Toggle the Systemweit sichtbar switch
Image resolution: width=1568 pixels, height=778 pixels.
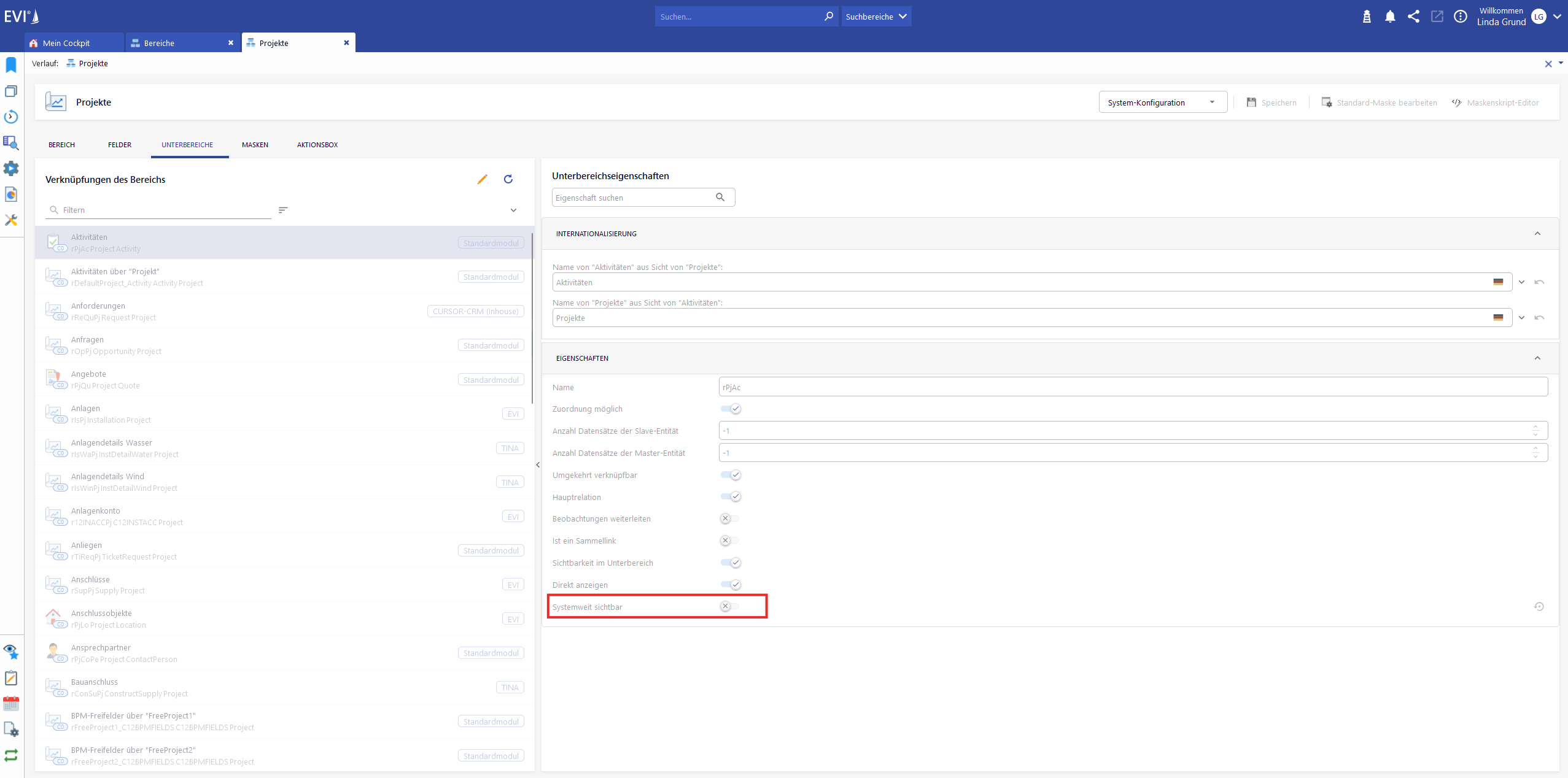pos(729,606)
